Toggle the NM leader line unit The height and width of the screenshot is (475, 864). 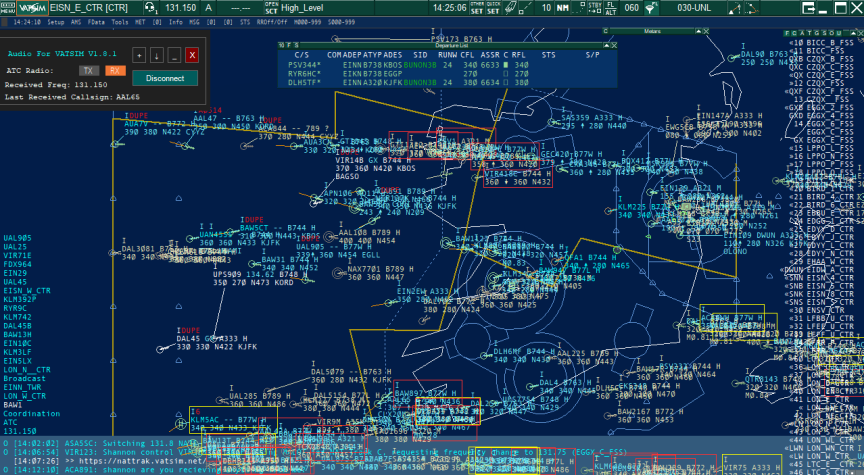pyautogui.click(x=563, y=8)
